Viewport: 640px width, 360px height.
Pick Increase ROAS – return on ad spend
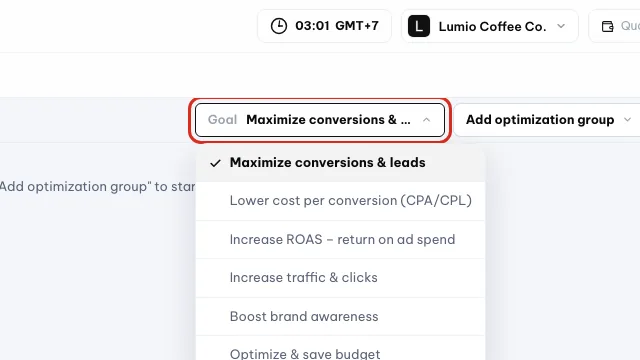(340, 240)
